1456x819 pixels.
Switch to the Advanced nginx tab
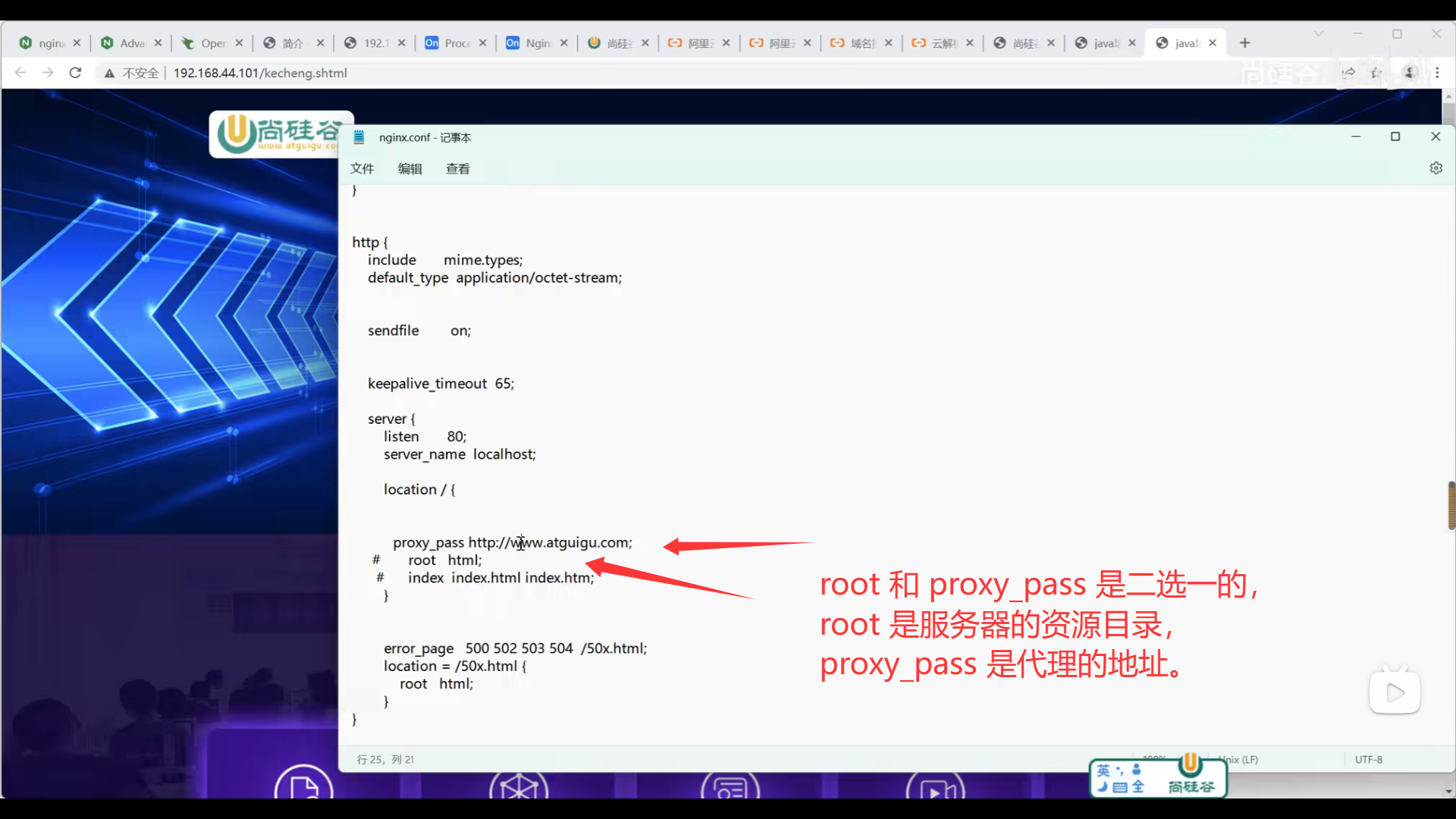point(131,43)
